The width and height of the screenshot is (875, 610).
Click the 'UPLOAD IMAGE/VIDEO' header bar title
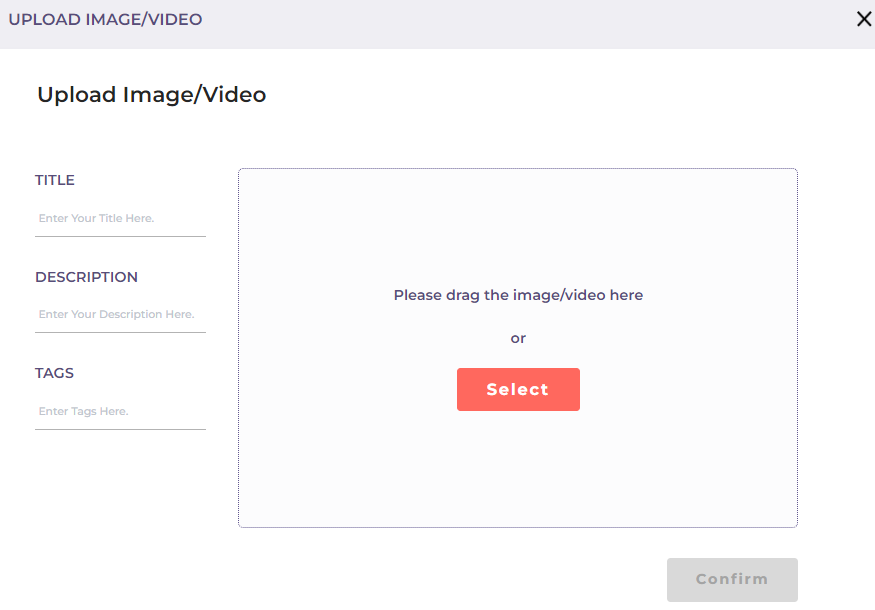tap(105, 20)
